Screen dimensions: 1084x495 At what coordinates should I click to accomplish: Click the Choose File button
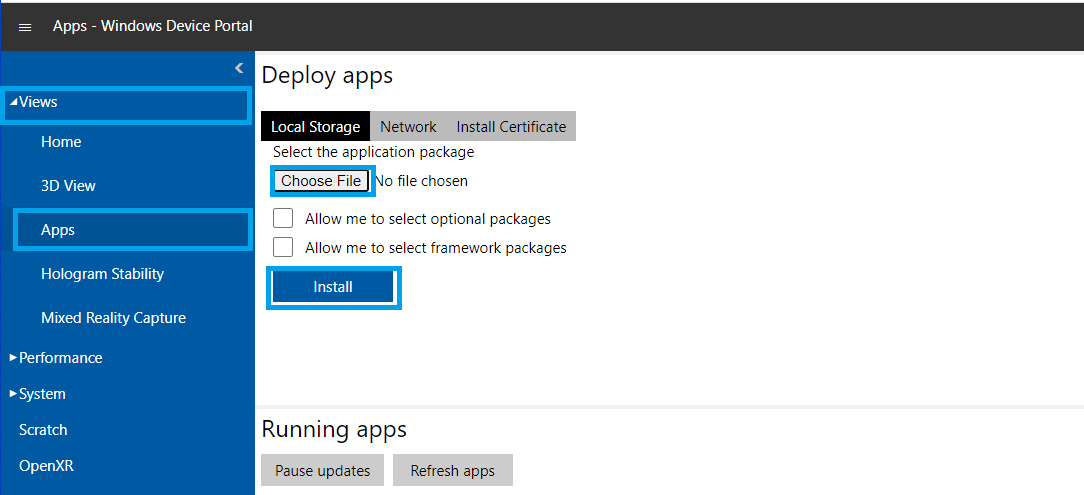pyautogui.click(x=321, y=180)
